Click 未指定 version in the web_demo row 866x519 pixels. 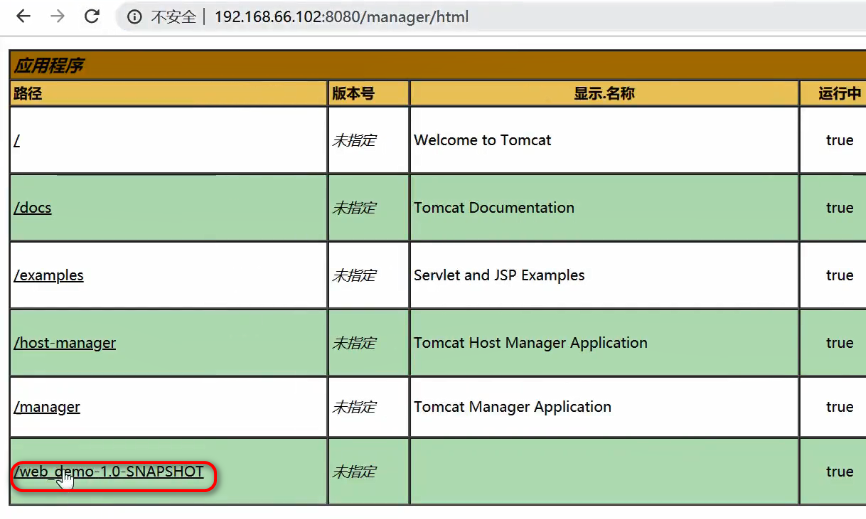pyautogui.click(x=354, y=472)
